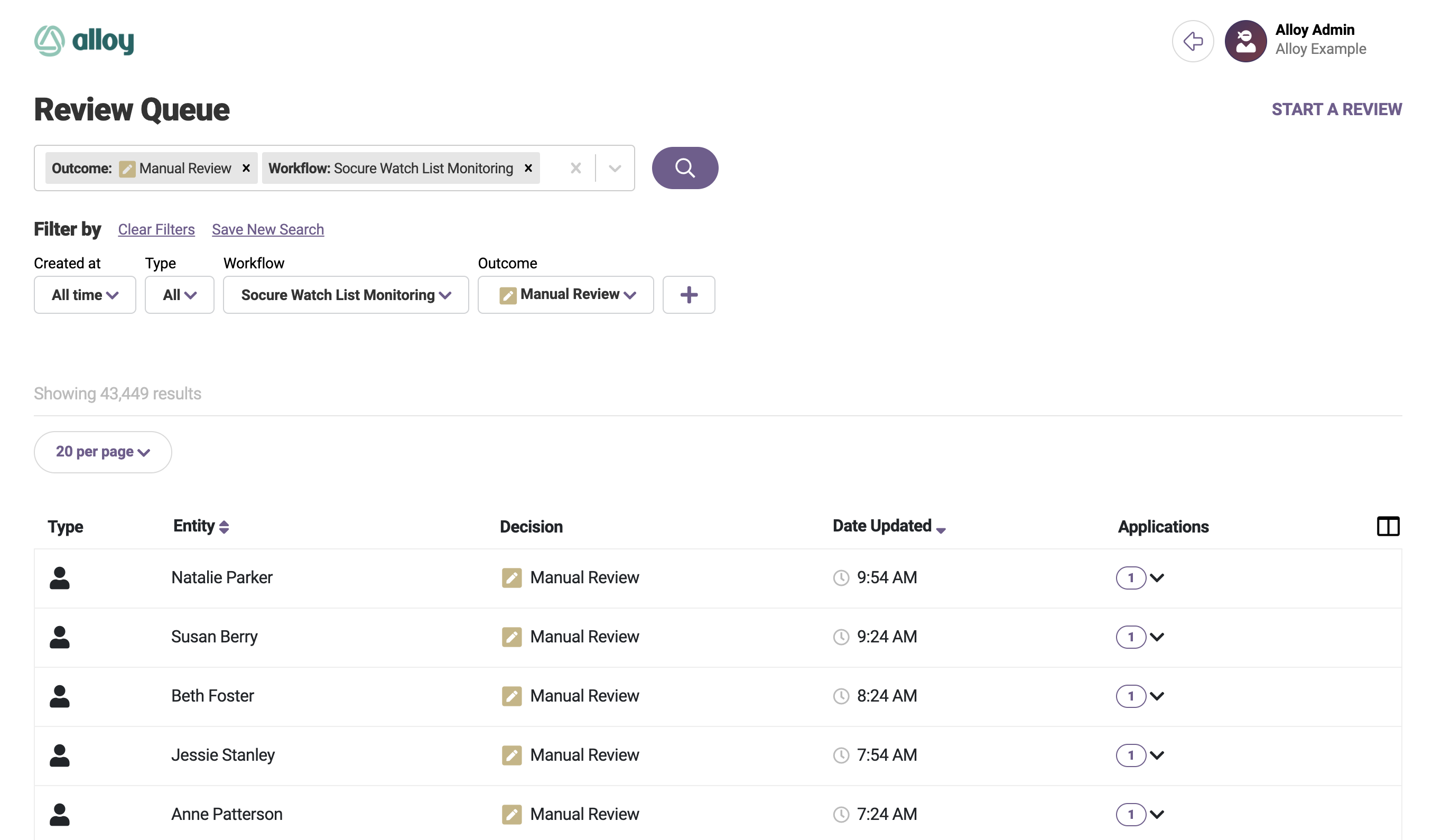Expand applications for Susan Berry
This screenshot has height=840, width=1432.
pos(1157,637)
